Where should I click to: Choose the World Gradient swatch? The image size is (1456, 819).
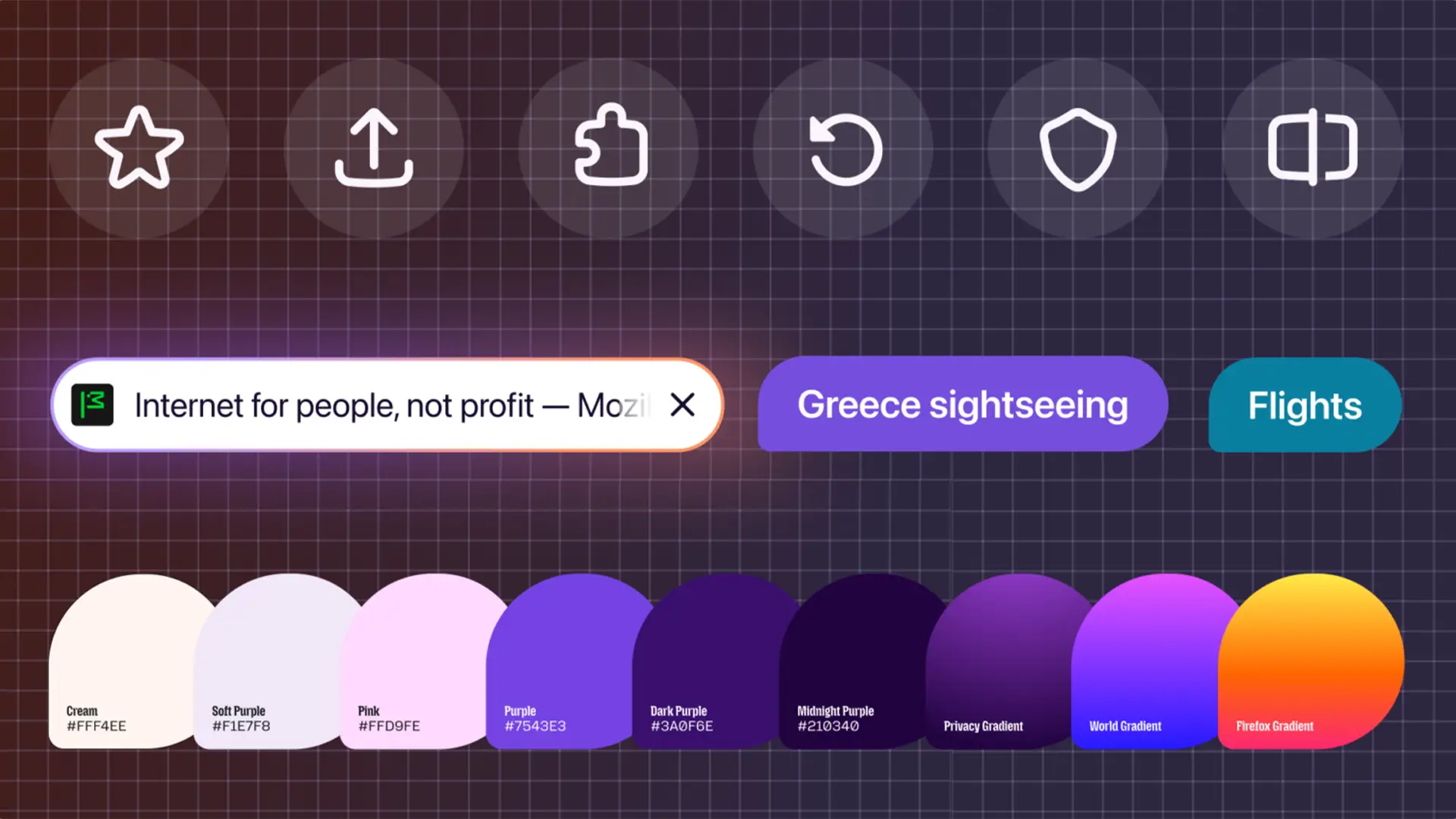pos(1153,661)
